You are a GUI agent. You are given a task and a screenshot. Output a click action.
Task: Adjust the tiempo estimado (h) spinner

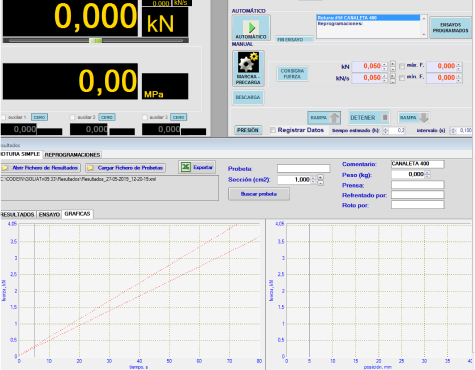pos(385,130)
